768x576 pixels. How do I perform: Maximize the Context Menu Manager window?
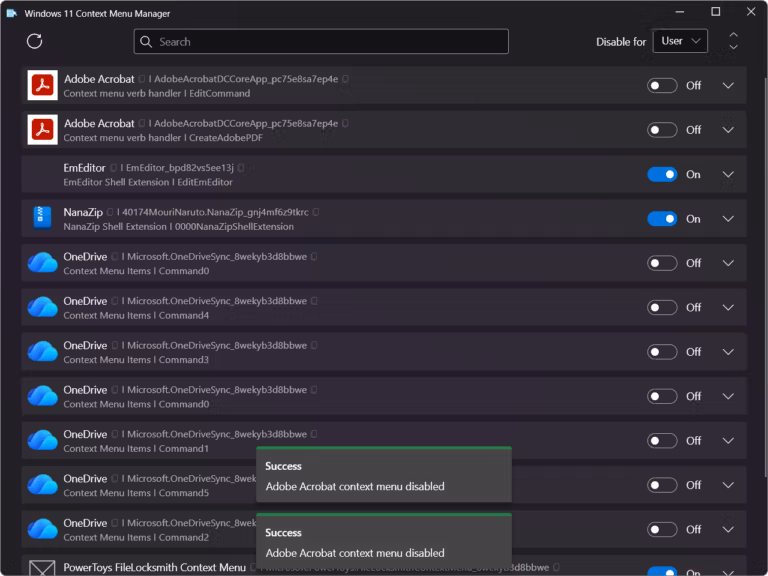click(716, 12)
